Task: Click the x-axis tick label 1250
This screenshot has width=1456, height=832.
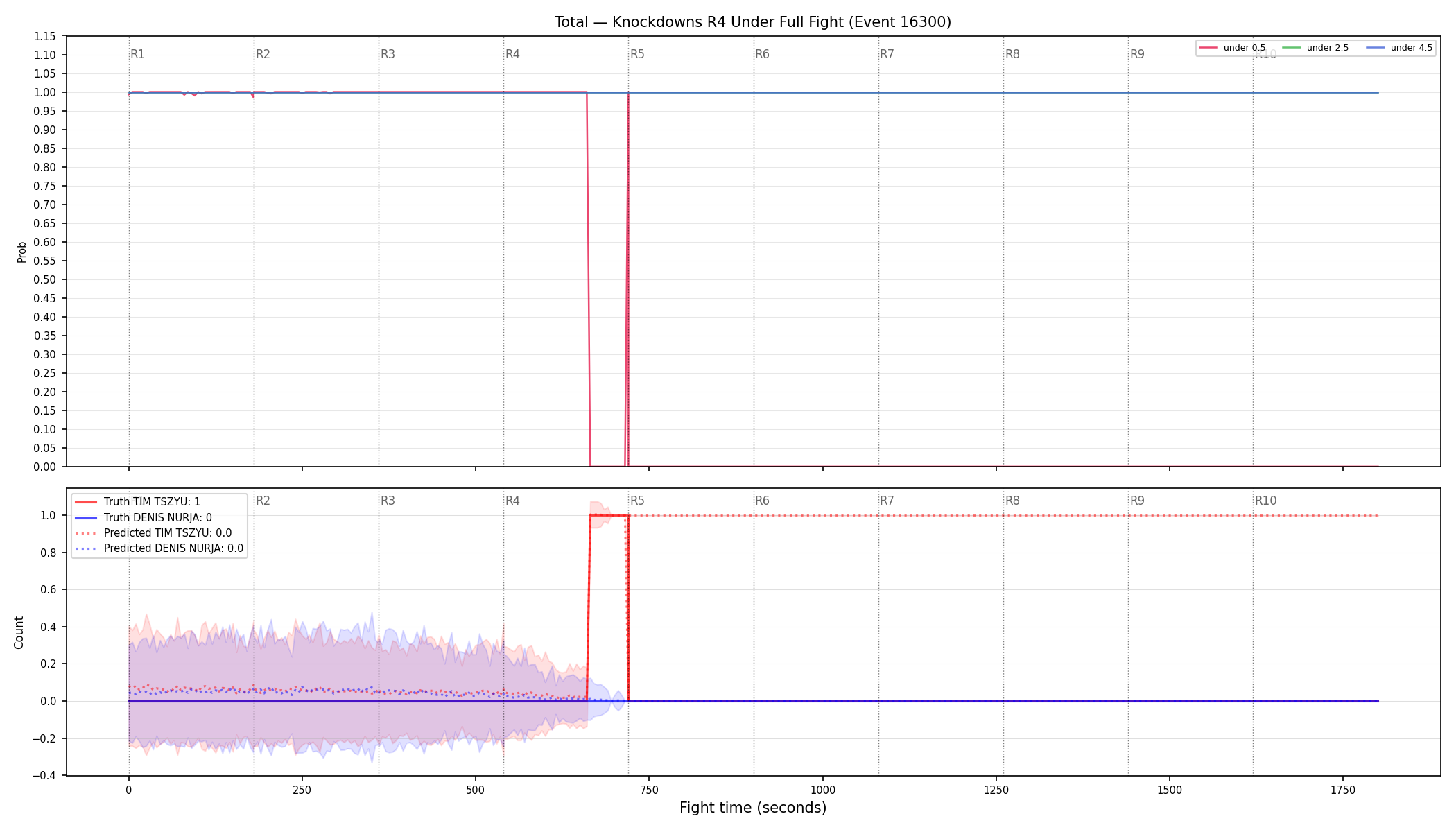Action: [x=996, y=790]
